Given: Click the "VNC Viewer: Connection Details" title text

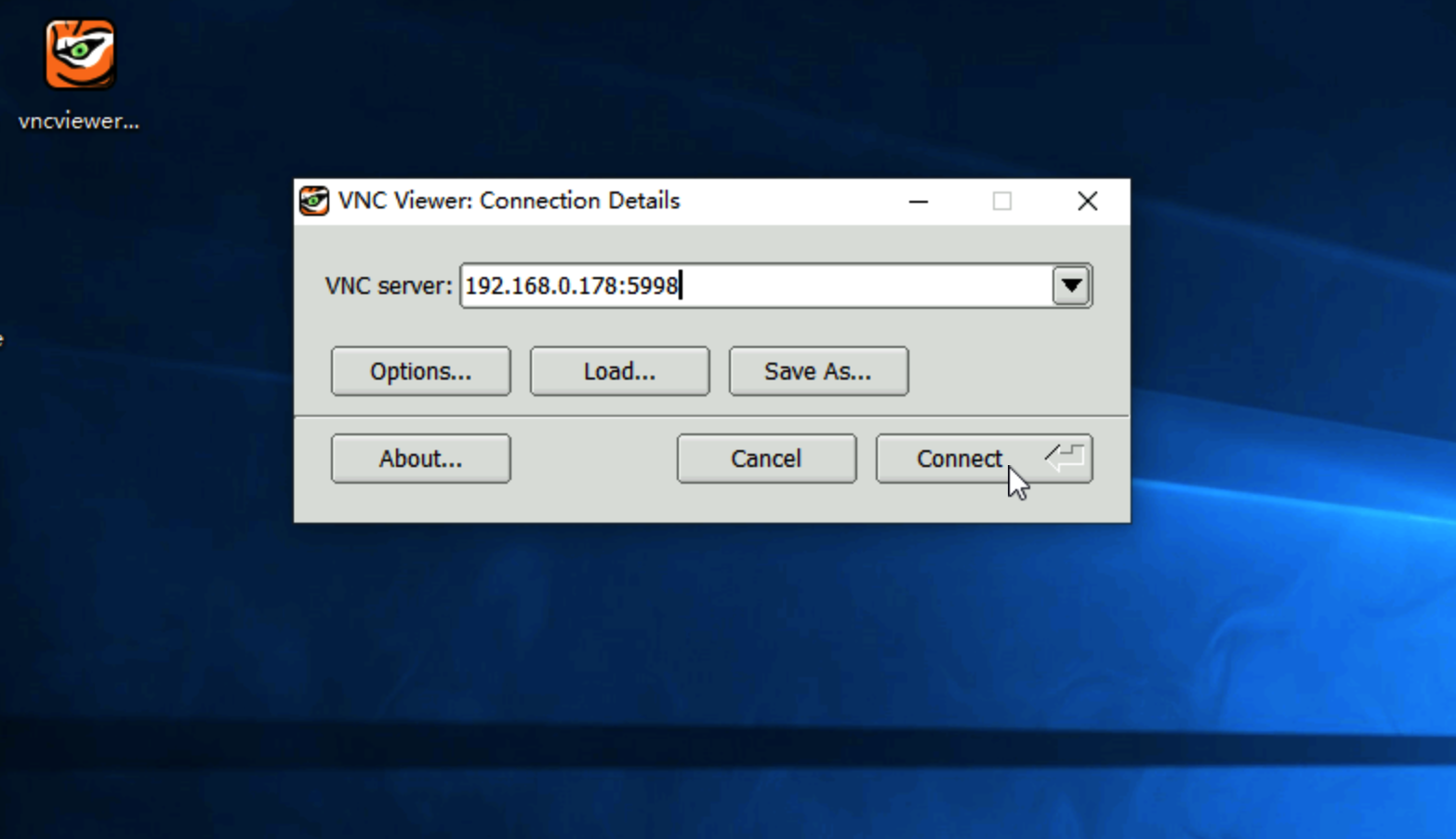Looking at the screenshot, I should click(x=509, y=201).
